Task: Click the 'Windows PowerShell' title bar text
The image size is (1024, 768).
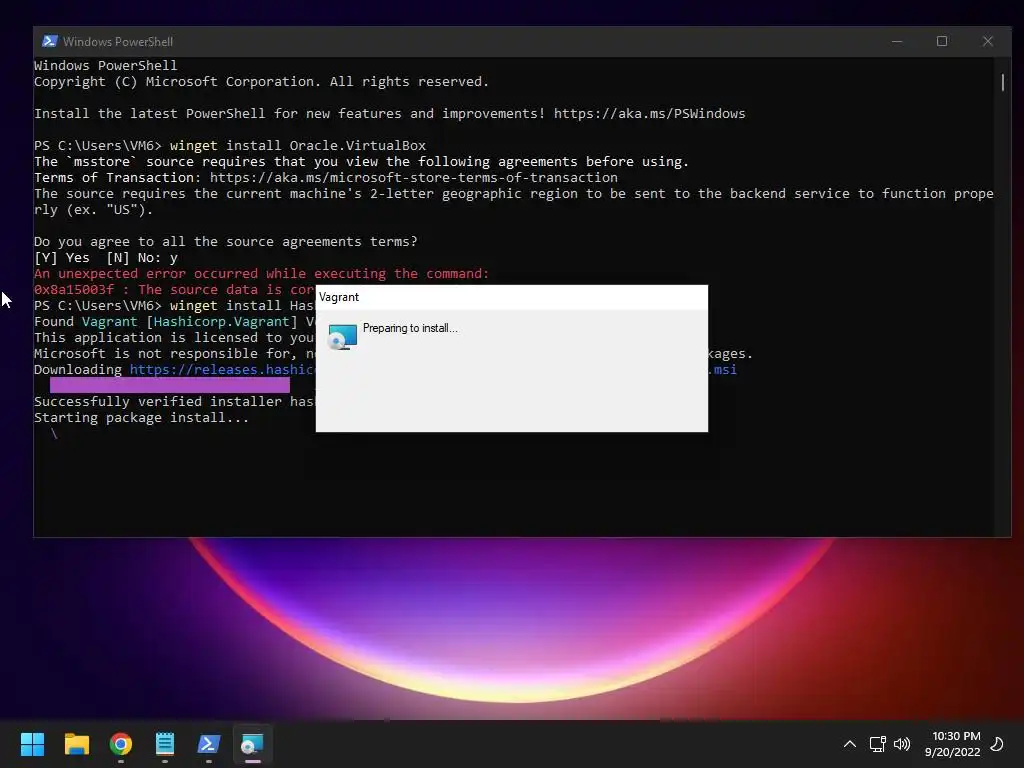Action: 118,42
